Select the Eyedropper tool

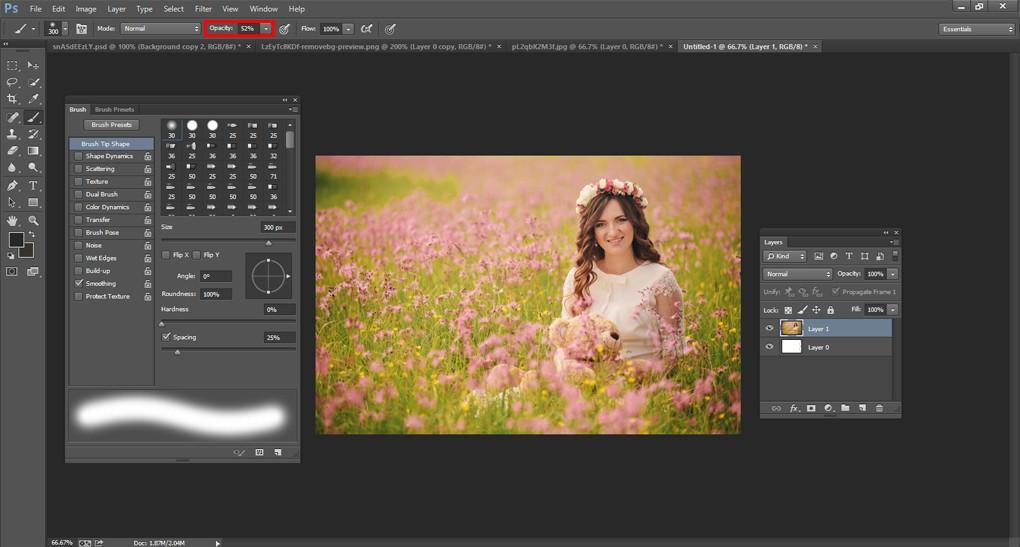click(33, 99)
